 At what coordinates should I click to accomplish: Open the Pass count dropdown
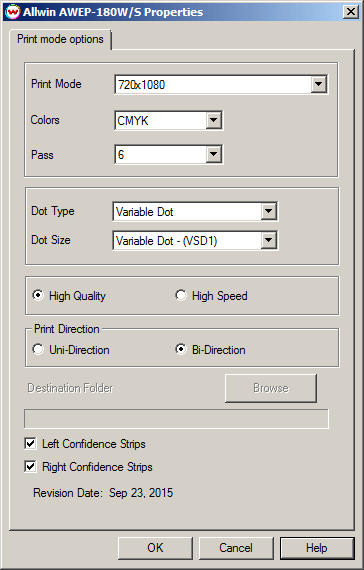(x=213, y=154)
